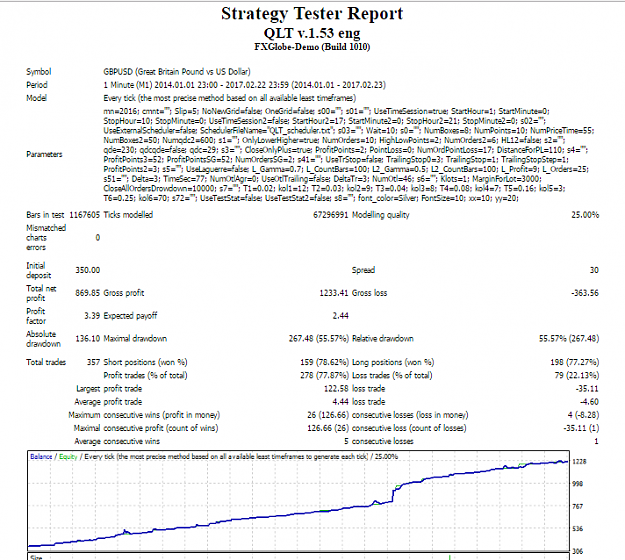Click 'Total net profit' label
Screen dimensions: 625x560
[41, 293]
